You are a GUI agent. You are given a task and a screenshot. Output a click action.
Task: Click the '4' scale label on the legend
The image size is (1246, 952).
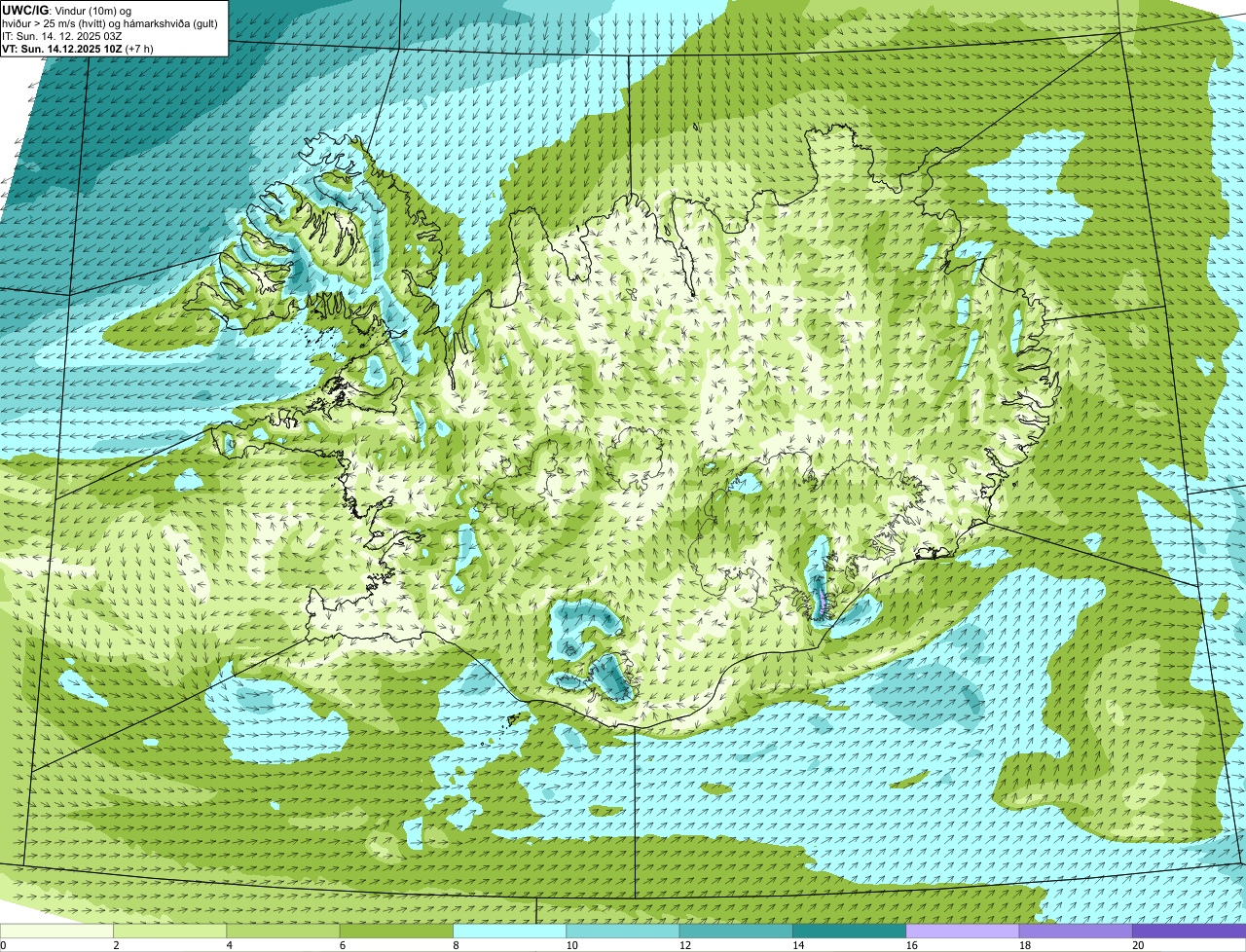point(231,945)
